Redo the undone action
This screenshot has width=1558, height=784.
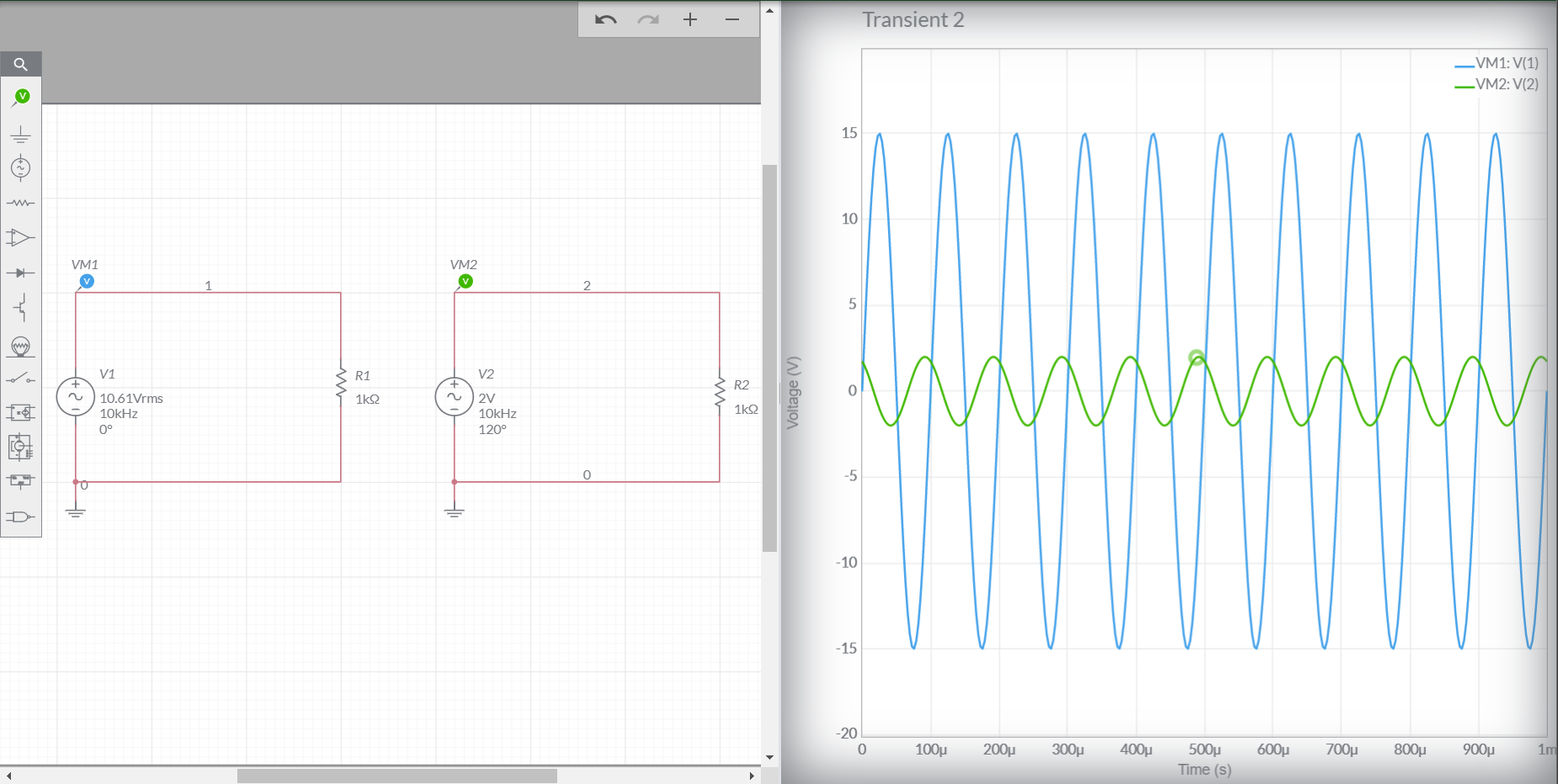tap(647, 20)
